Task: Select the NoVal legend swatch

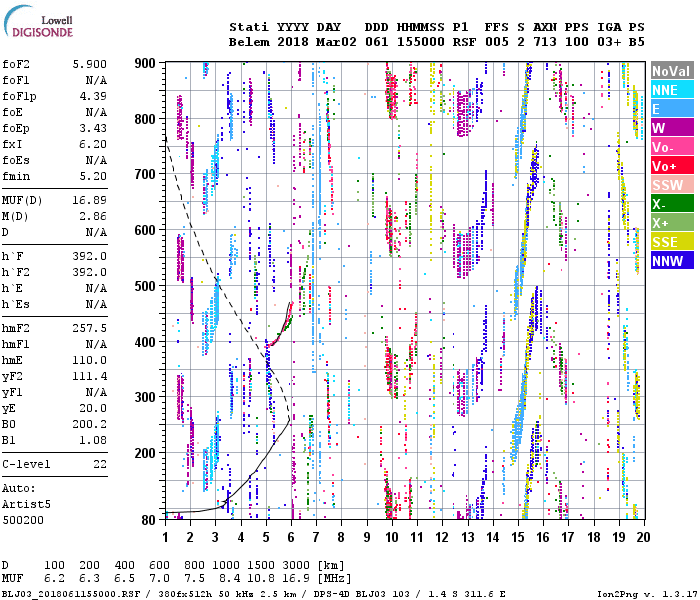Action: click(x=672, y=71)
